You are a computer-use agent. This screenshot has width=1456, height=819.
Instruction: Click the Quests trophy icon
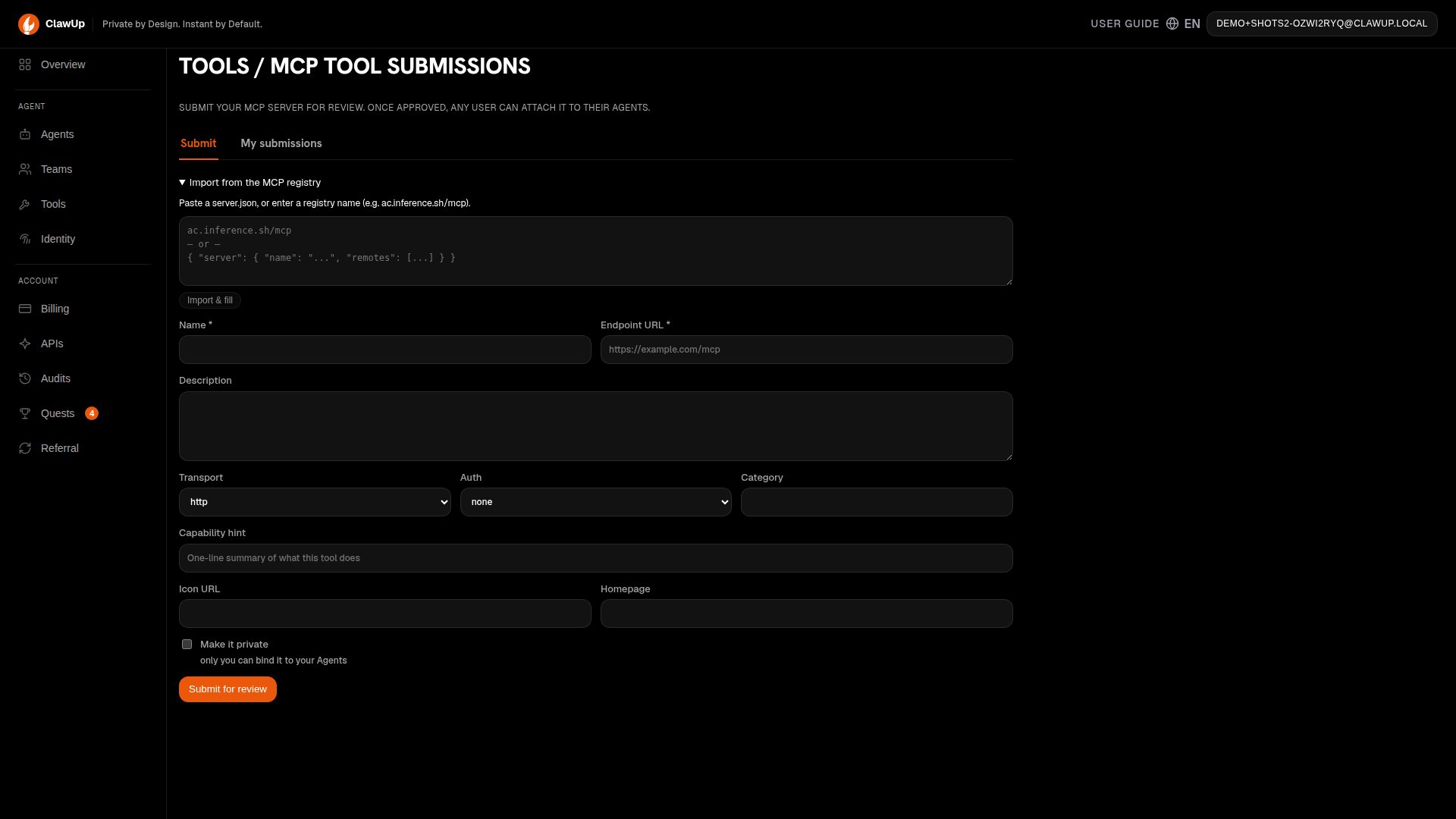[25, 413]
